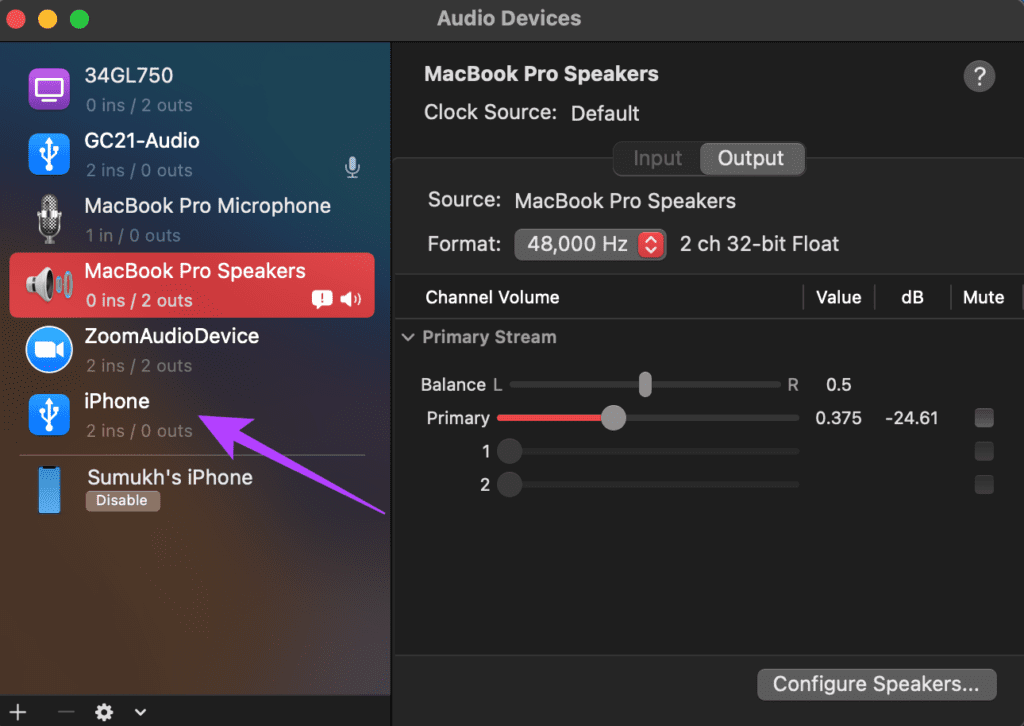Click the alert sound badge on MacBook Pro Speakers
Viewport: 1024px width, 726px height.
tap(322, 299)
